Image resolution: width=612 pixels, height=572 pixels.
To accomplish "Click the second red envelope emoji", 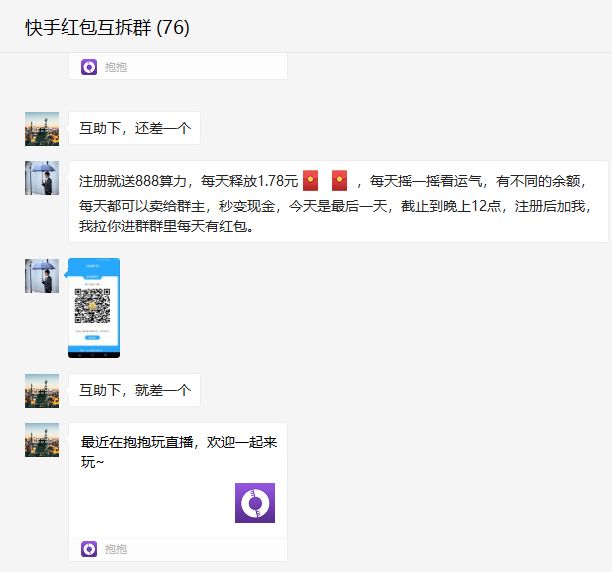I will point(340,181).
